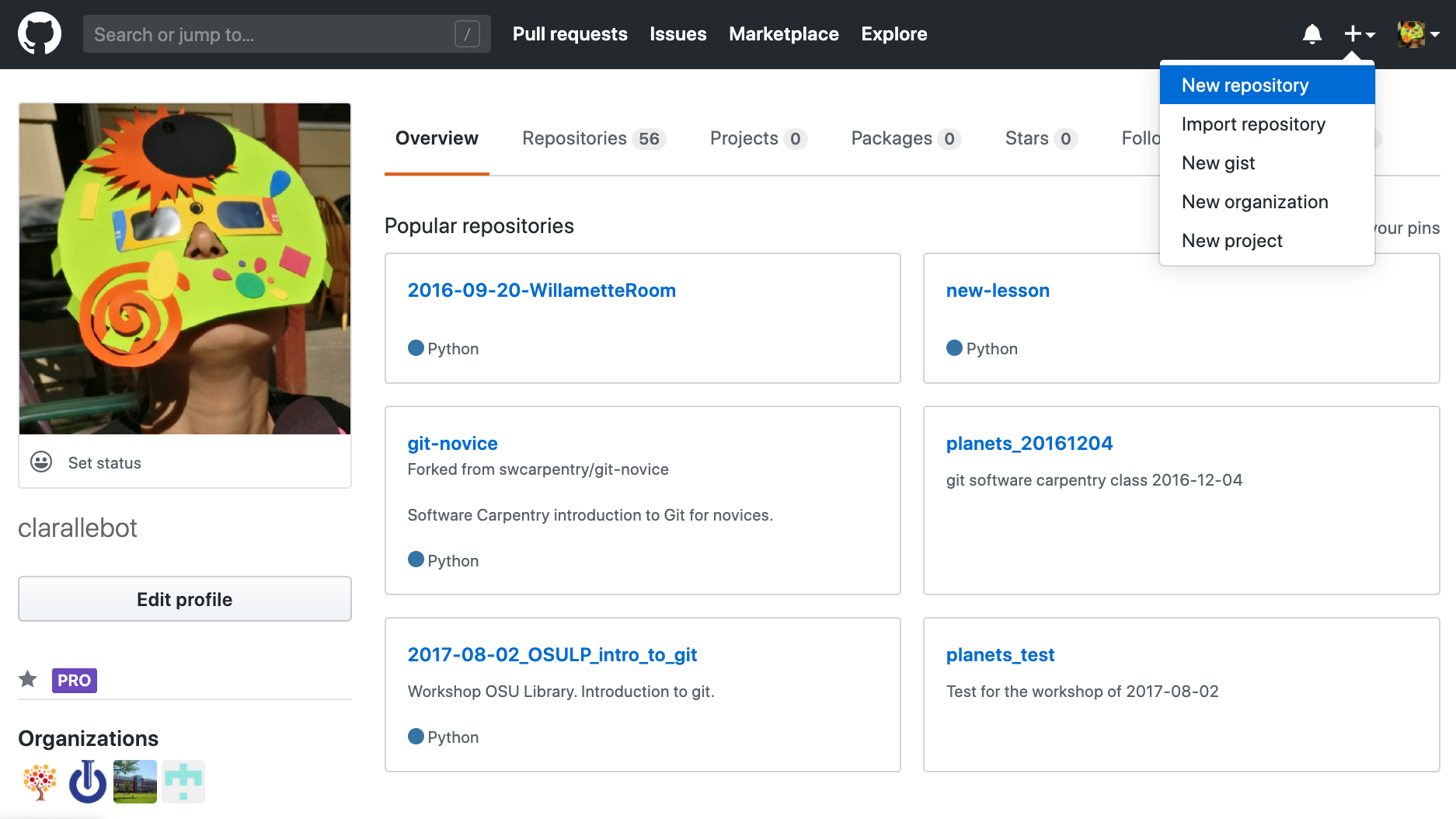This screenshot has height=819, width=1456.
Task: Click the smiley Set status icon
Action: click(41, 462)
